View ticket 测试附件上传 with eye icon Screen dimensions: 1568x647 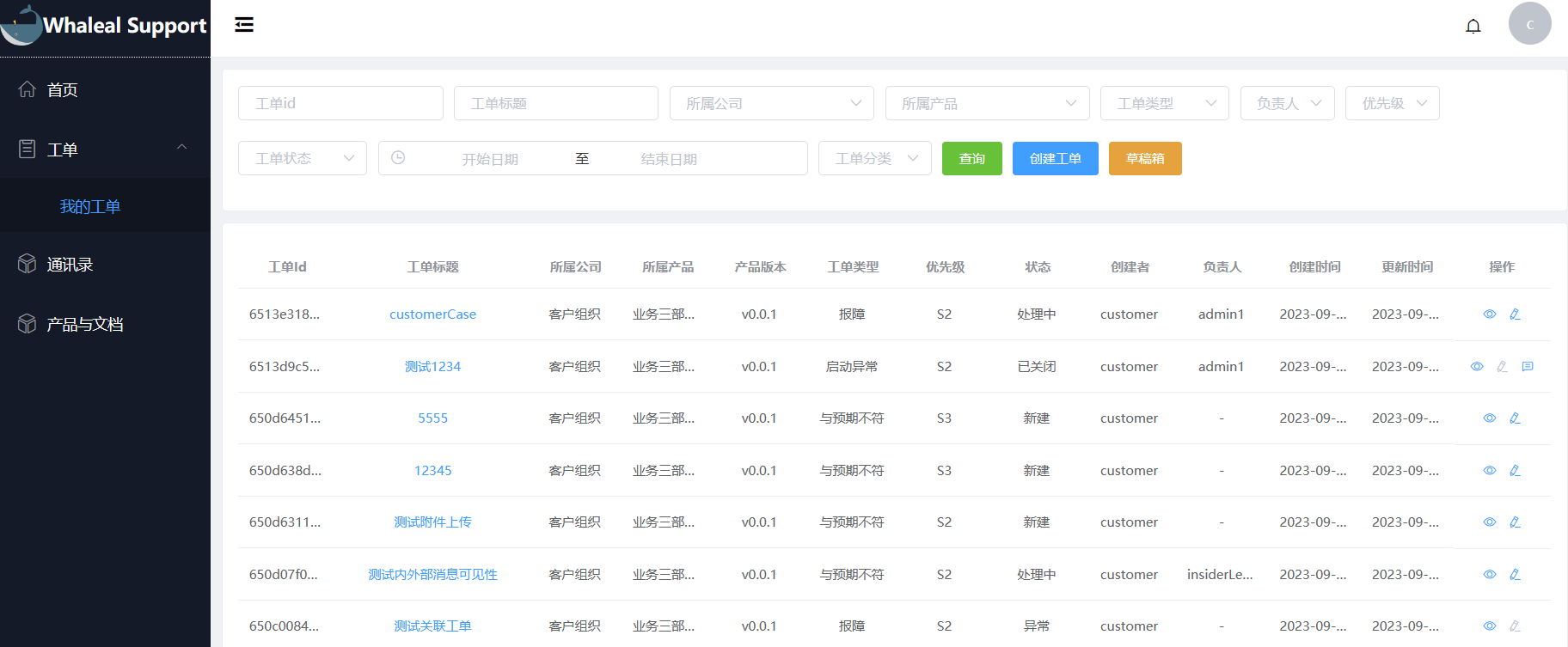tap(1490, 522)
